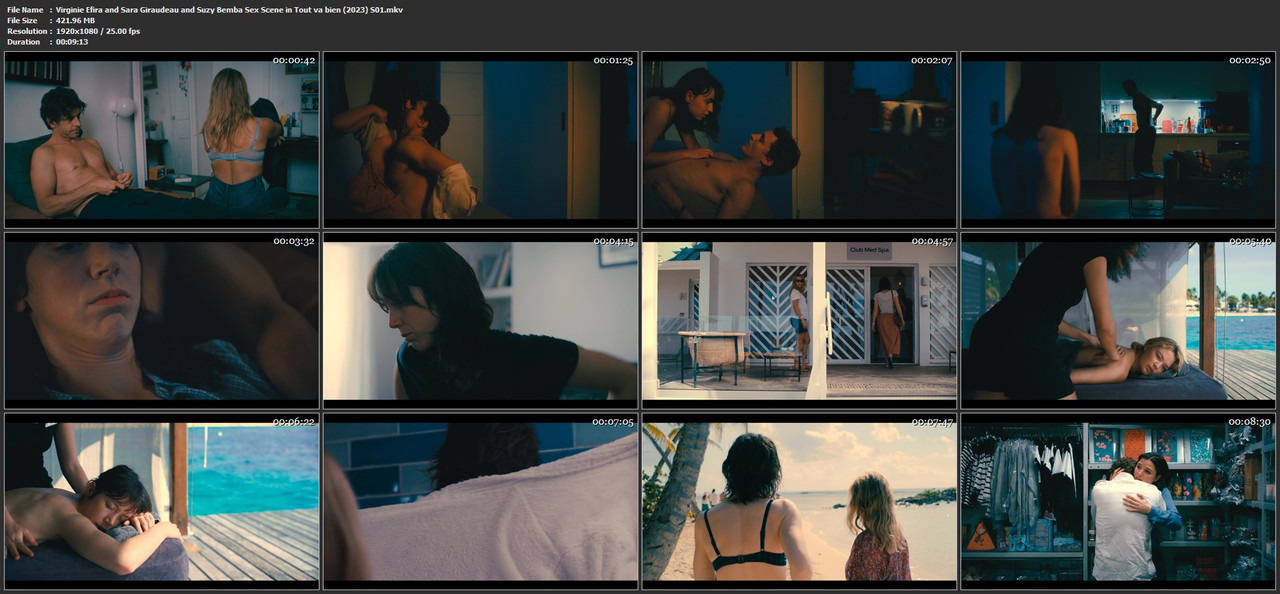This screenshot has width=1280, height=594.
Task: View the close-up frame at 00:03:32
Action: 162,321
